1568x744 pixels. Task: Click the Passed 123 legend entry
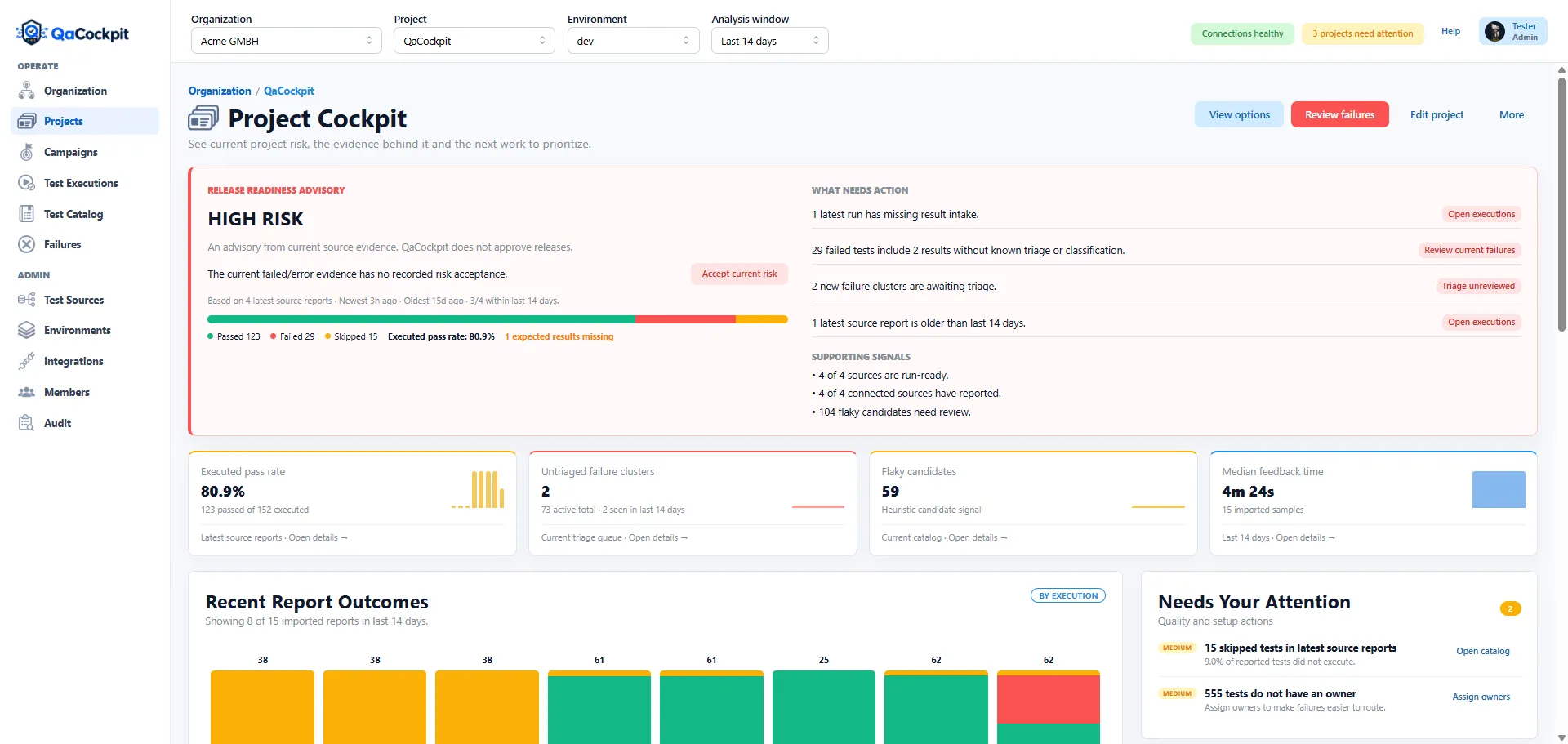click(x=234, y=336)
